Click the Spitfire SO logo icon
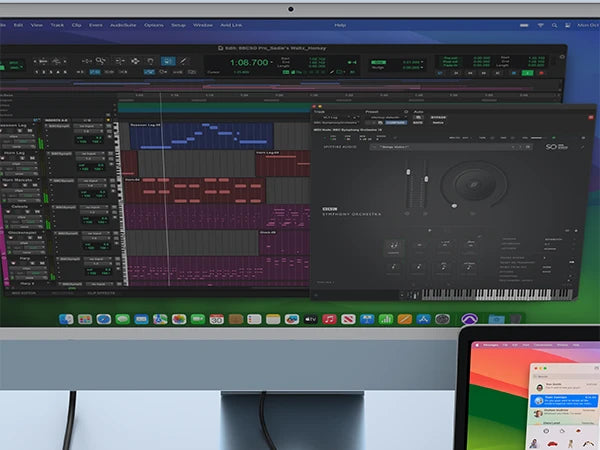The height and width of the screenshot is (450, 600). (556, 147)
